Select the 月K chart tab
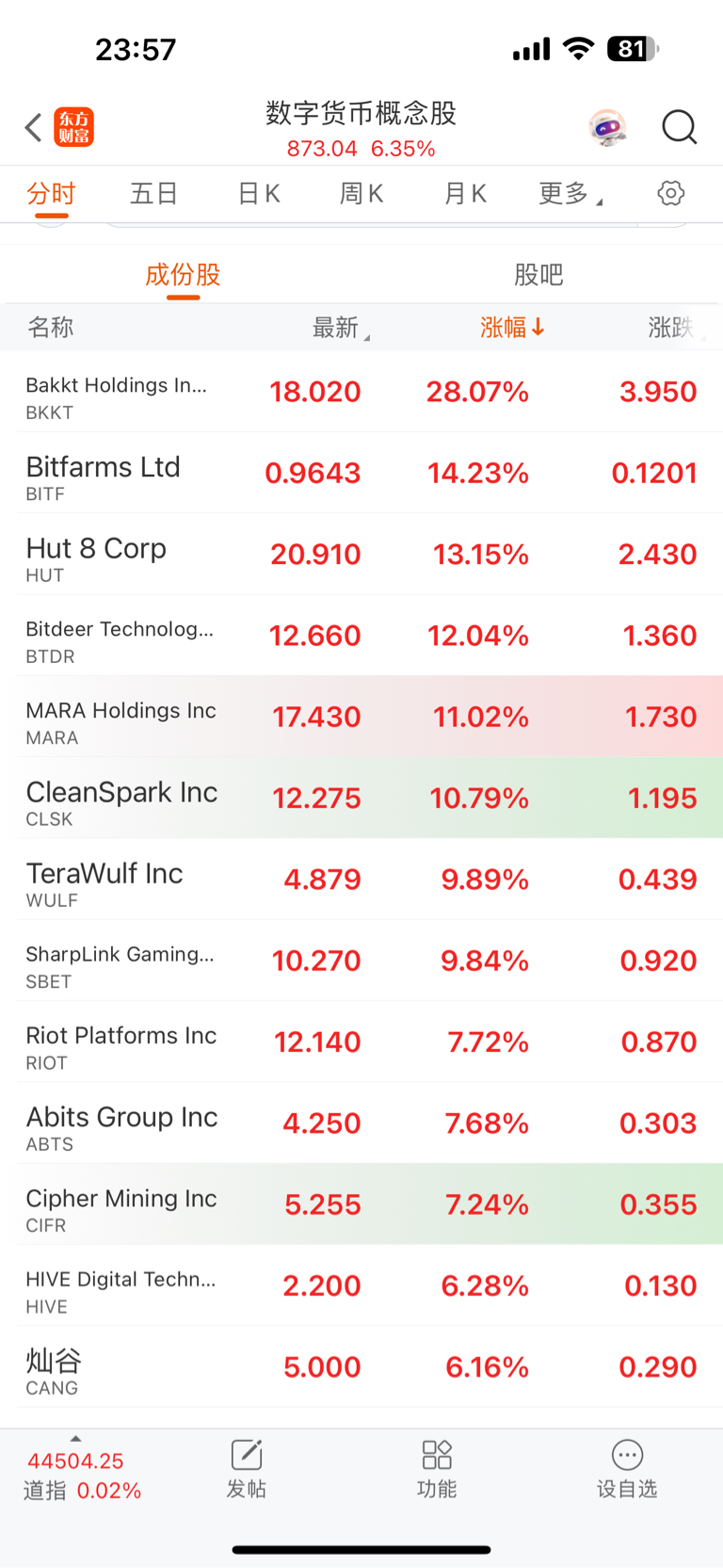Image resolution: width=723 pixels, height=1568 pixels. click(x=465, y=194)
